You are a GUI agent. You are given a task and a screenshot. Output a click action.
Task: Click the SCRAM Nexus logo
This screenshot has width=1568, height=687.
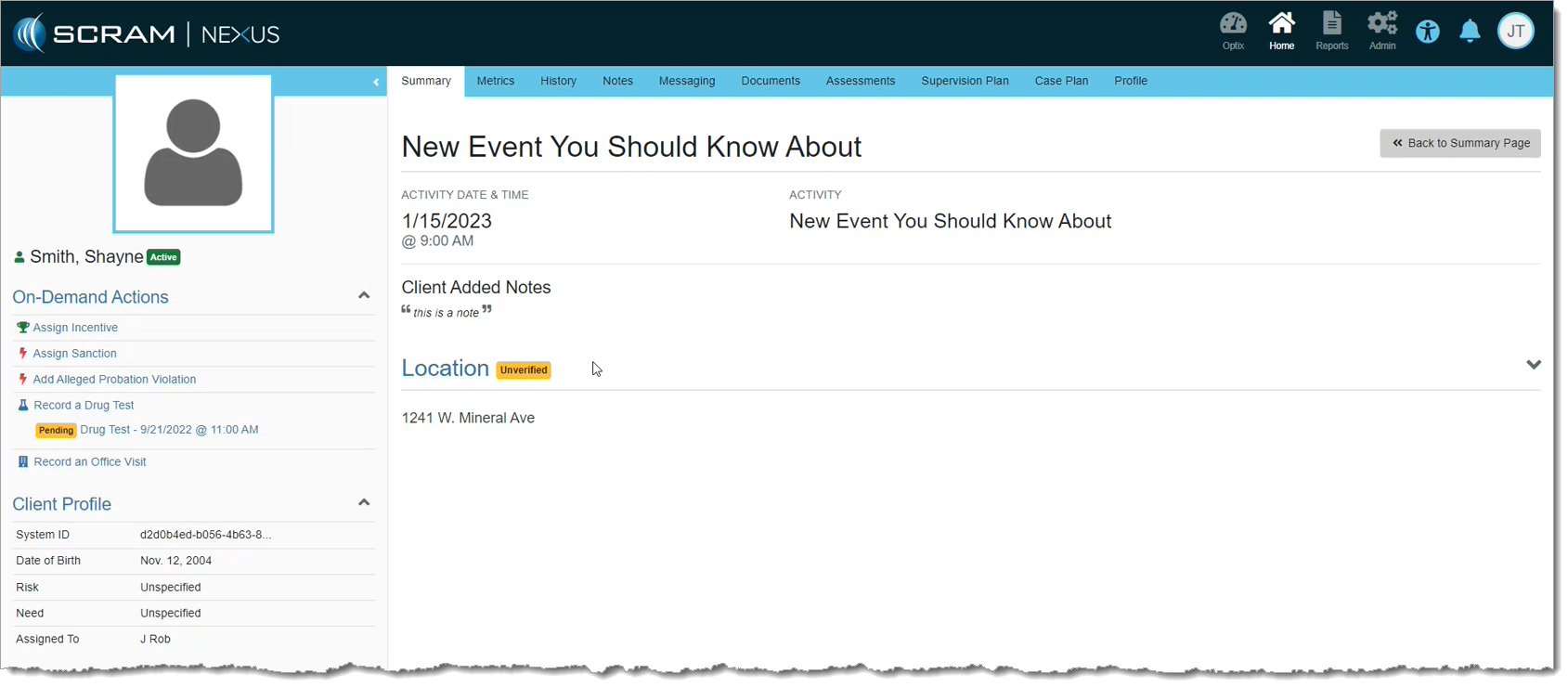(147, 34)
